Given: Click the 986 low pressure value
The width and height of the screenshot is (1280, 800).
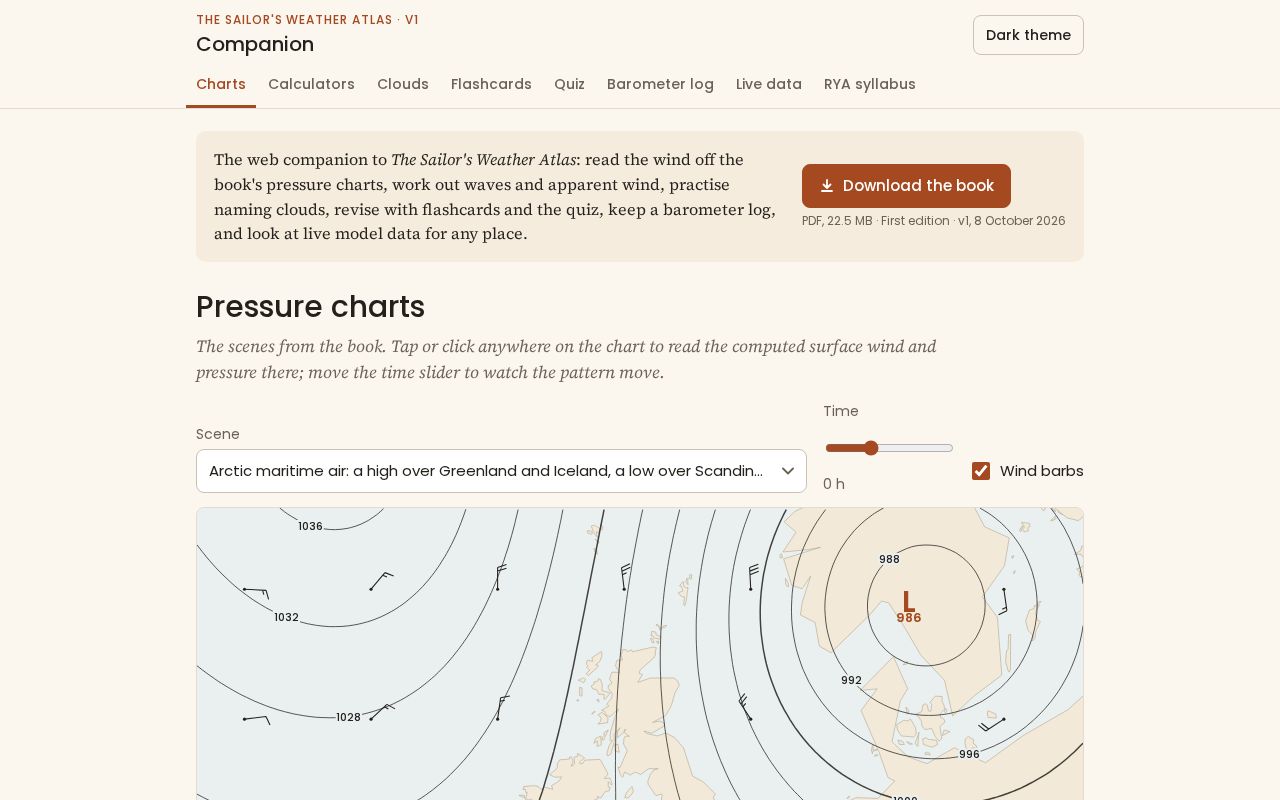Looking at the screenshot, I should (909, 618).
